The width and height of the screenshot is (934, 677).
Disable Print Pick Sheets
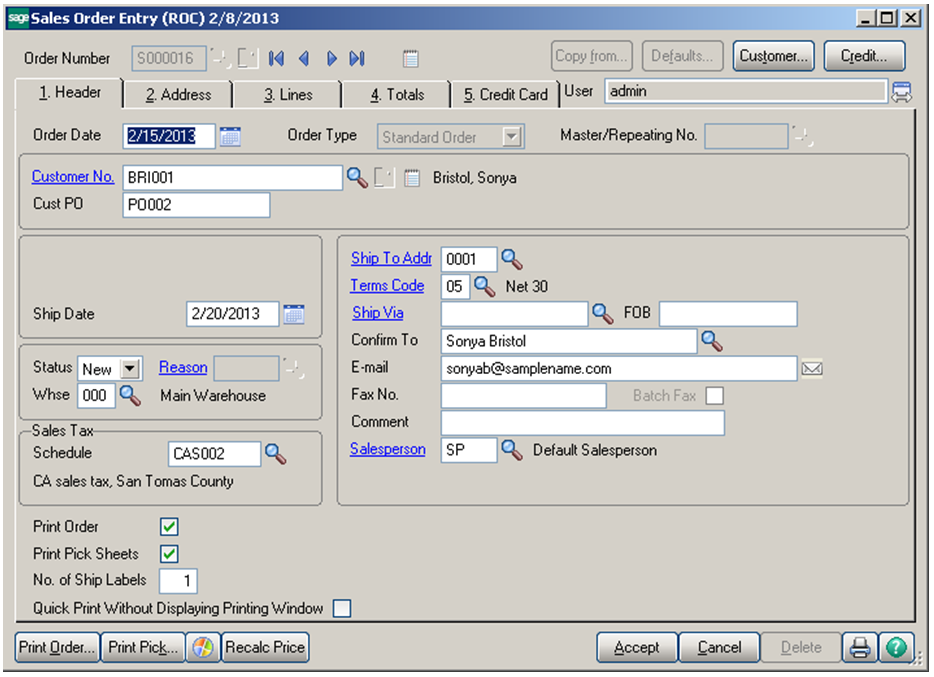[x=168, y=553]
